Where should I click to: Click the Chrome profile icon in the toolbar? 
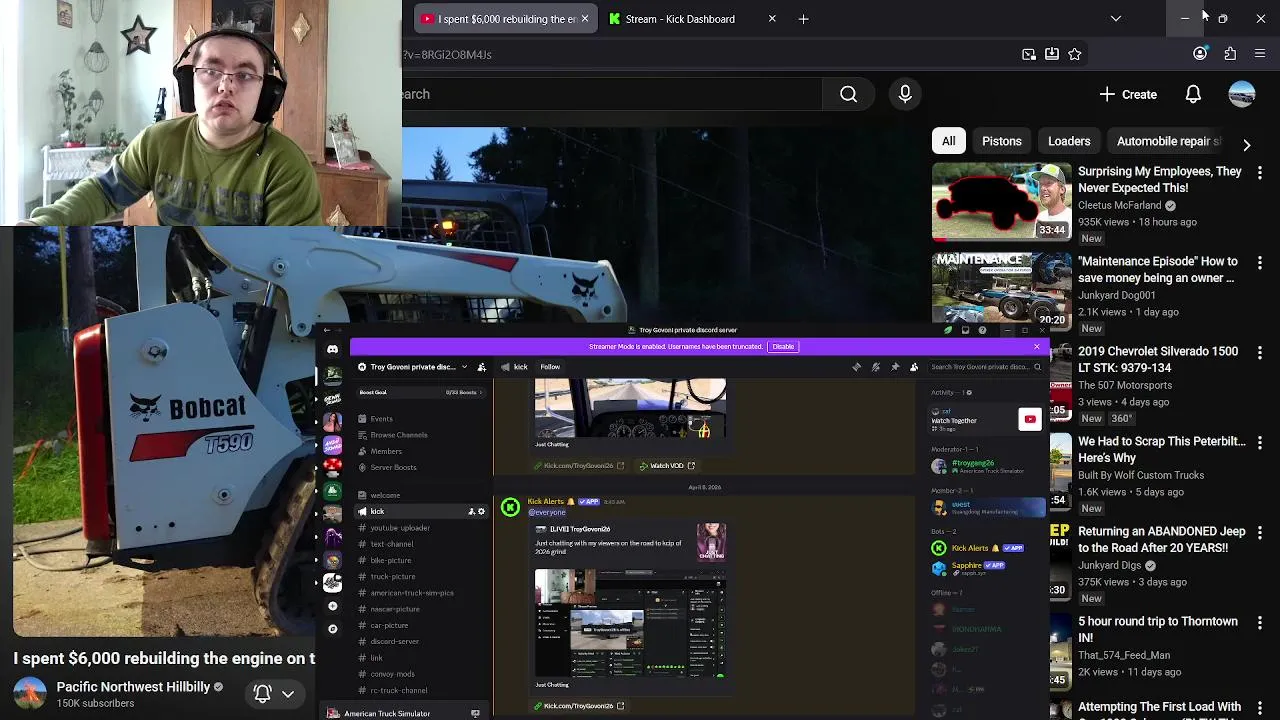coord(1200,54)
